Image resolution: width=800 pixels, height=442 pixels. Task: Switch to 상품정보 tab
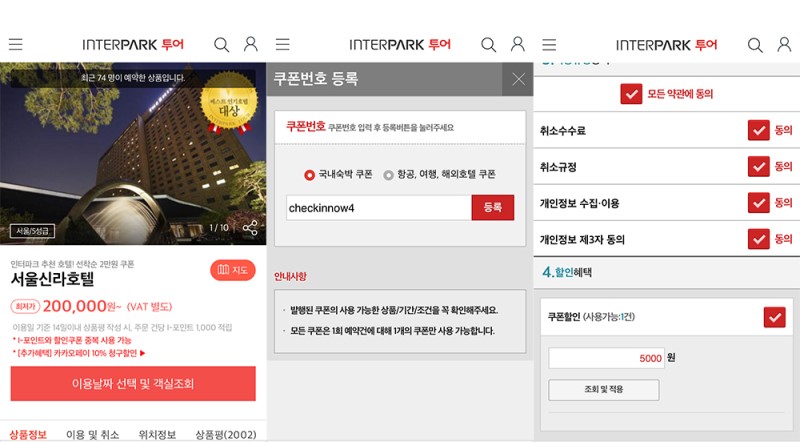[x=28, y=434]
